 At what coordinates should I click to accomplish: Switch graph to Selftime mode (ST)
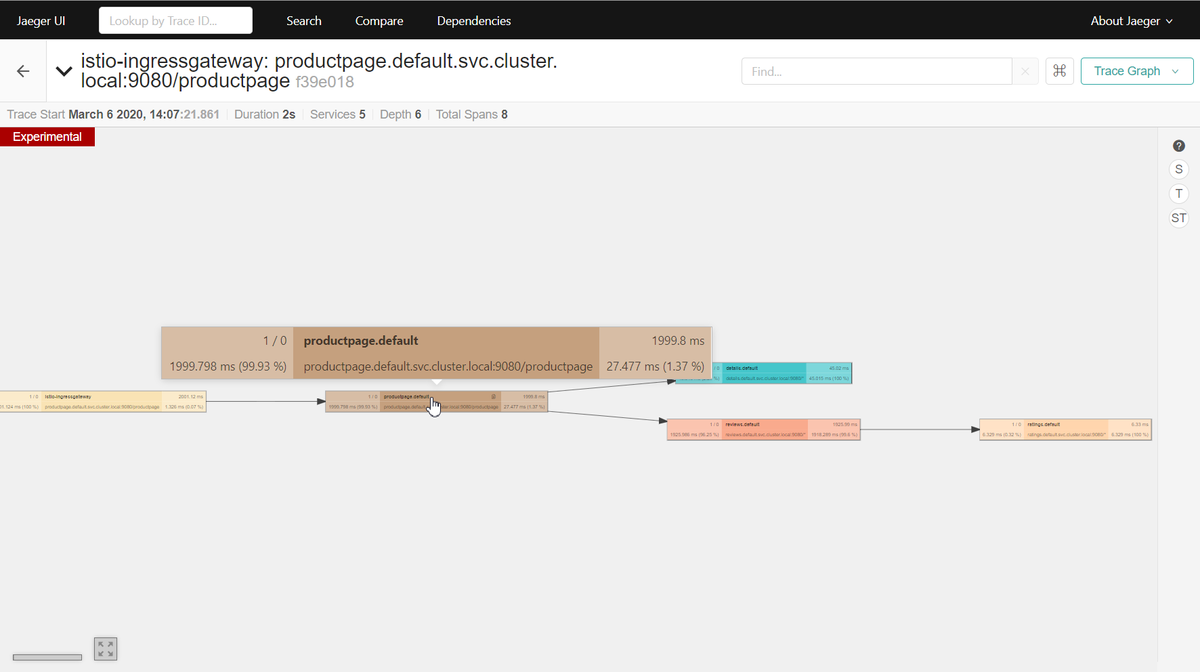tap(1179, 218)
